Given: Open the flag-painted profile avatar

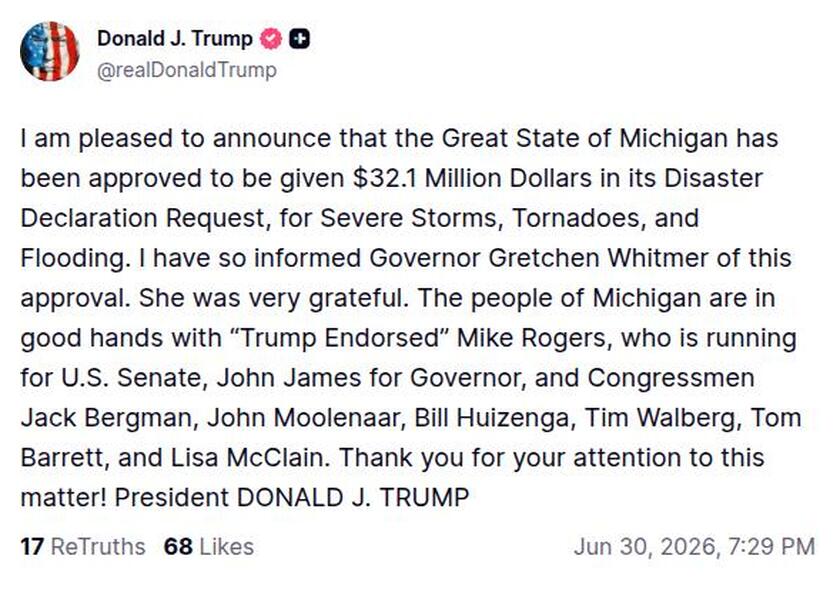Looking at the screenshot, I should (49, 51).
